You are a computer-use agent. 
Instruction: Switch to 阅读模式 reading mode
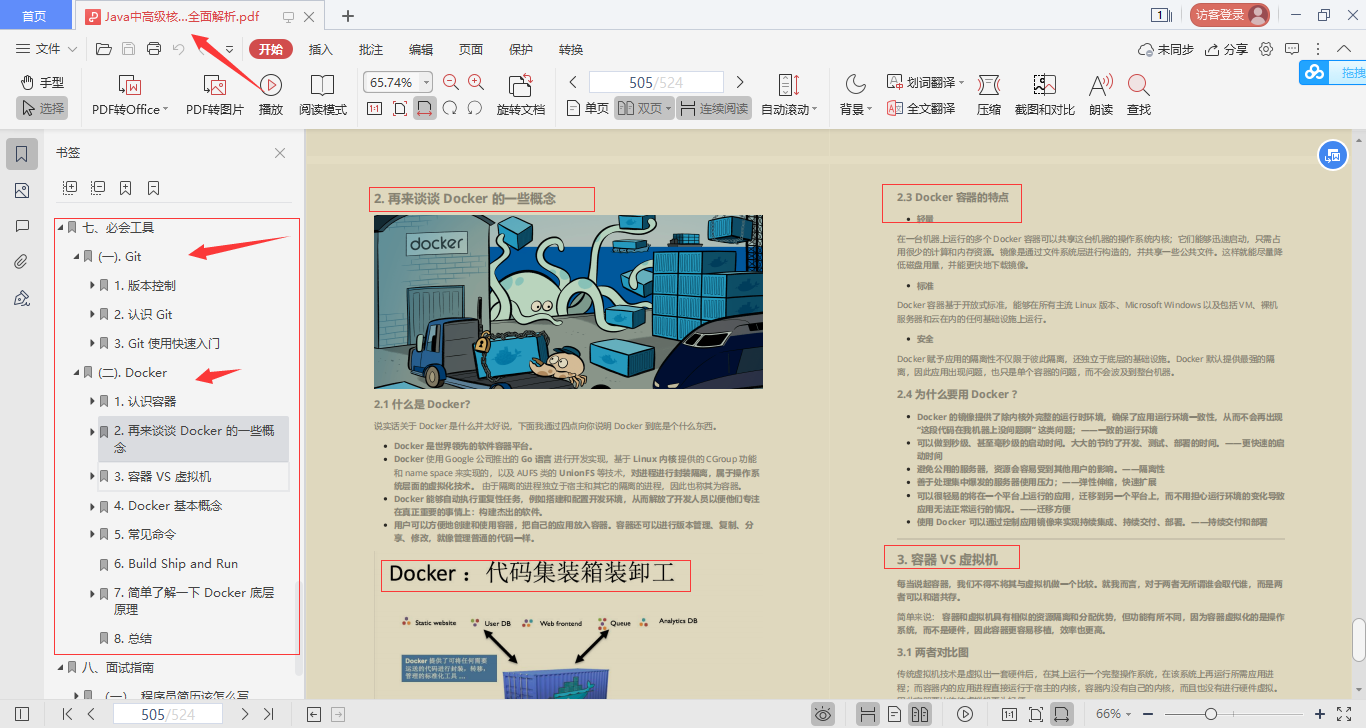323,96
